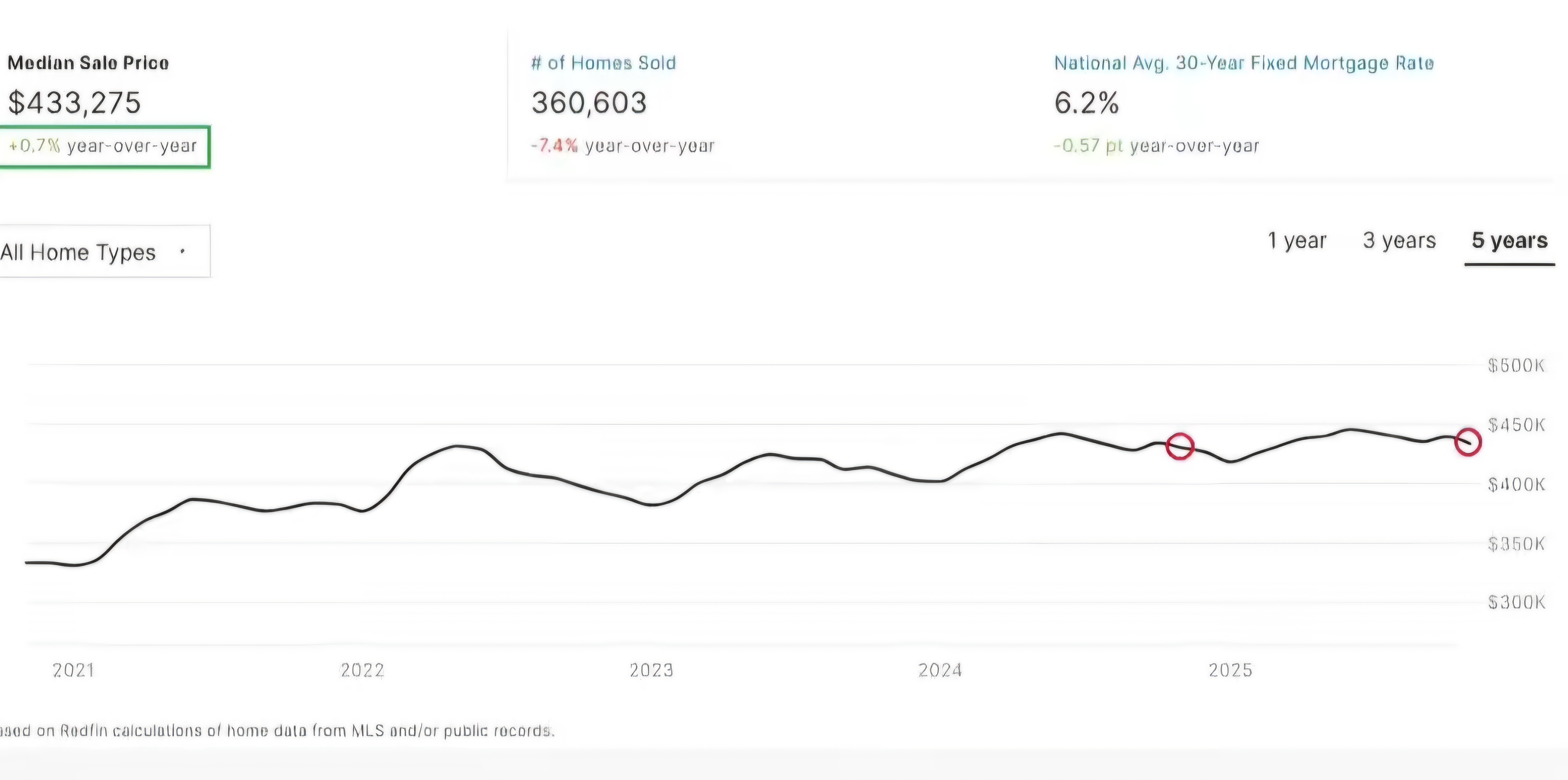
Task: Click the small arrow in home types selector
Action: point(183,251)
